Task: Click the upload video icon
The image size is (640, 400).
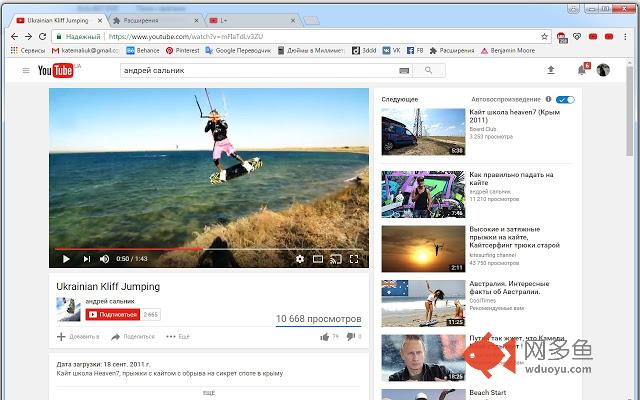Action: click(x=550, y=70)
